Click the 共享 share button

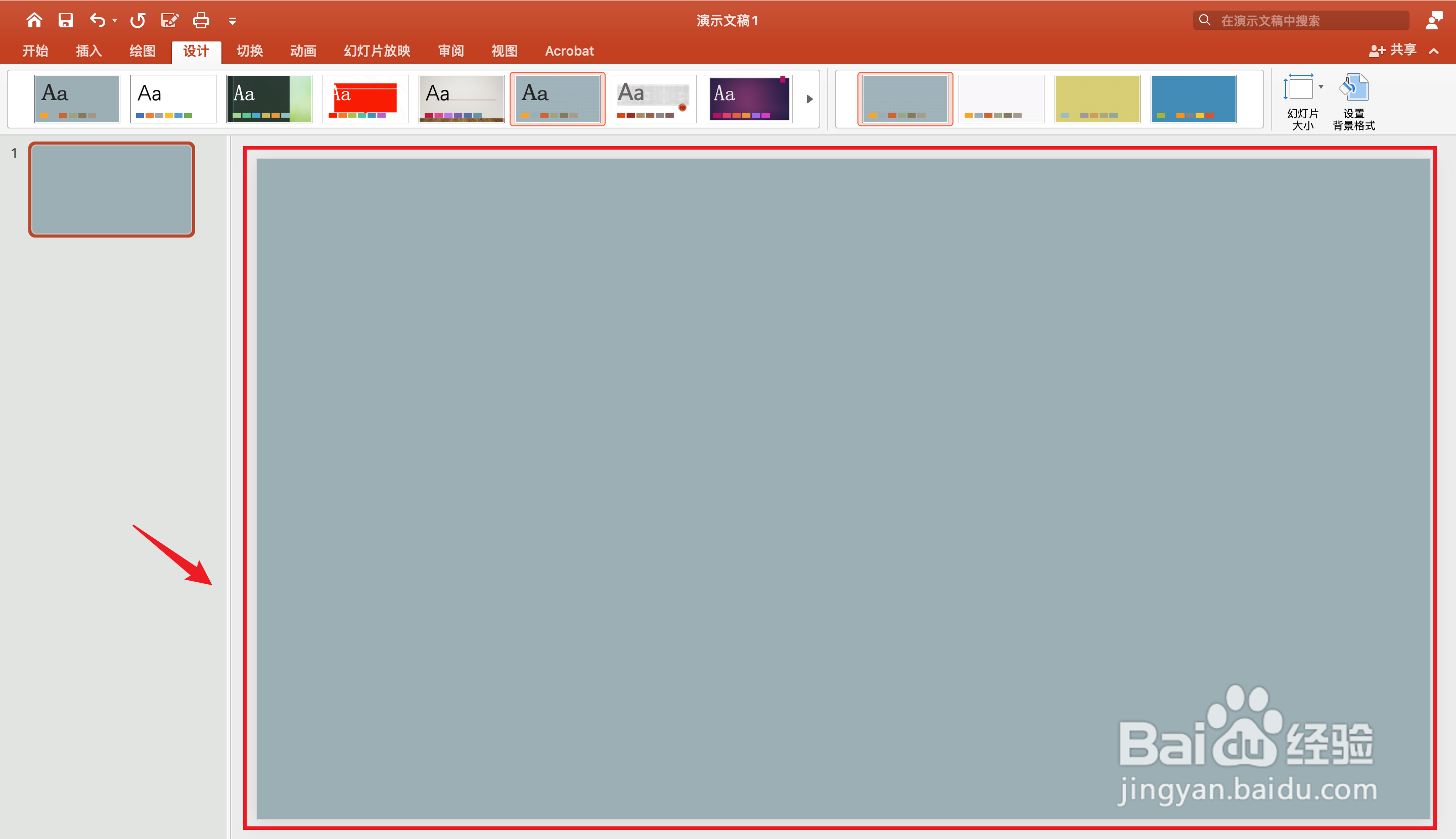pyautogui.click(x=1393, y=51)
